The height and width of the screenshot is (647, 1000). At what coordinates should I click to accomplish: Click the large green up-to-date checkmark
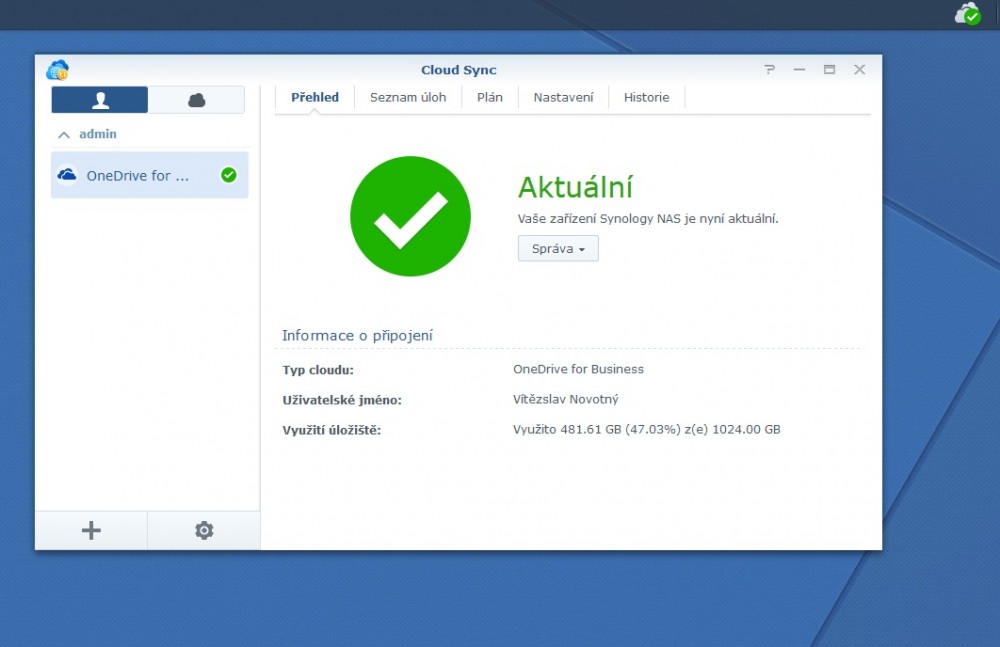[410, 216]
